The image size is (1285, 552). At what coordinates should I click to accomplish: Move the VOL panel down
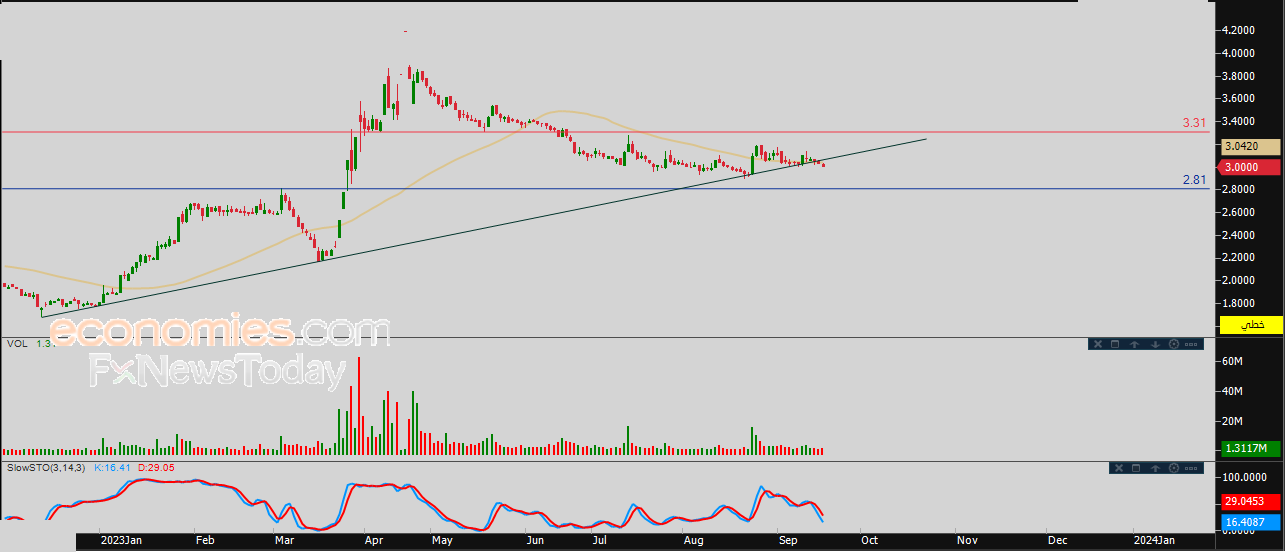pyautogui.click(x=1154, y=344)
